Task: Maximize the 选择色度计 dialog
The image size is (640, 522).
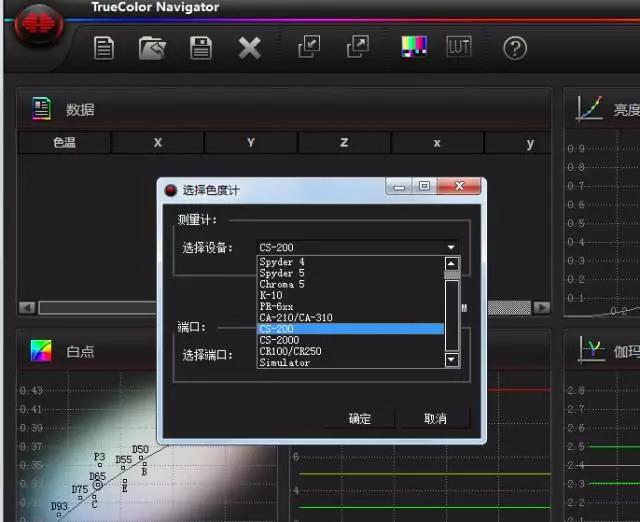Action: [x=424, y=186]
